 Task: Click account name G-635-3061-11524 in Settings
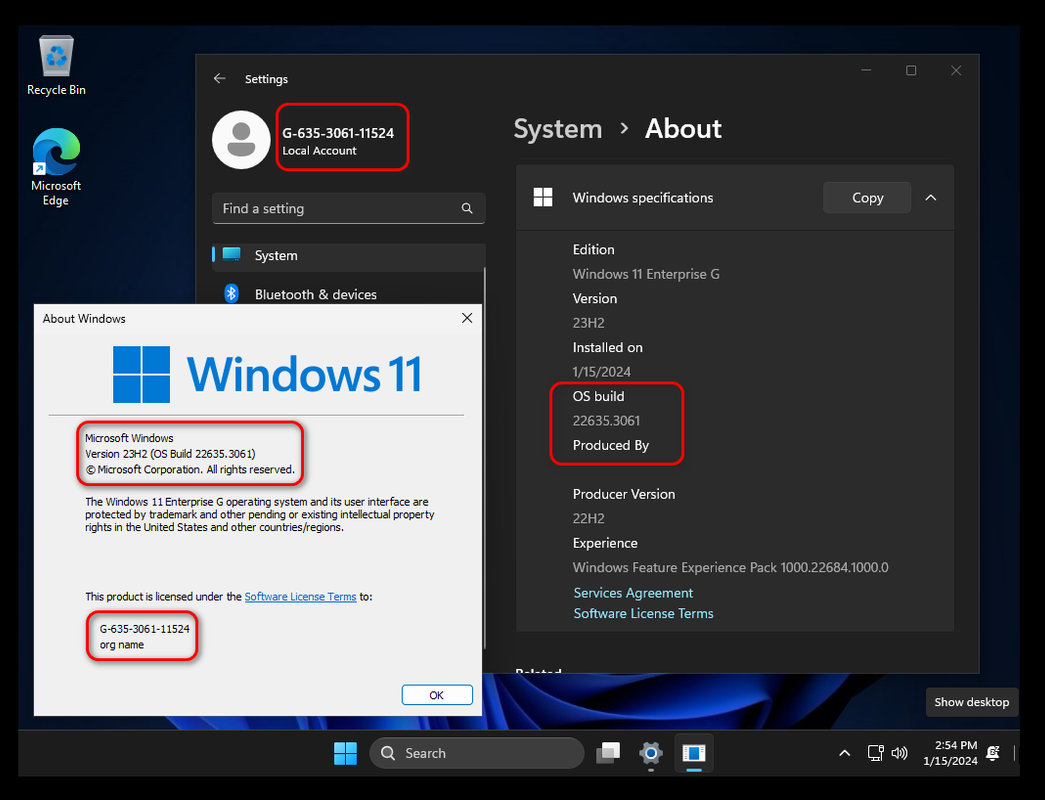[x=338, y=133]
